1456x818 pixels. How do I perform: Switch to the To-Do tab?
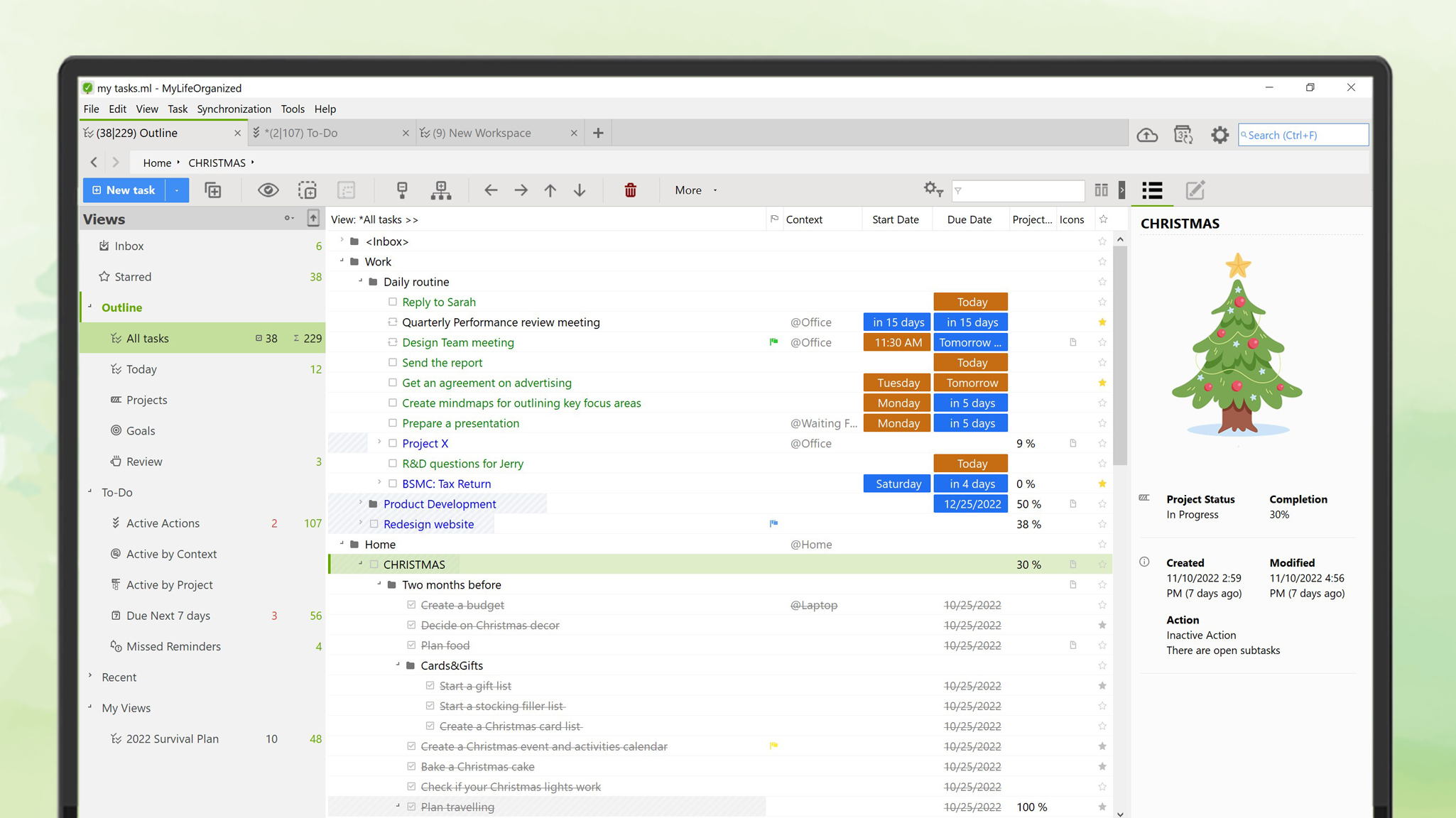[301, 133]
